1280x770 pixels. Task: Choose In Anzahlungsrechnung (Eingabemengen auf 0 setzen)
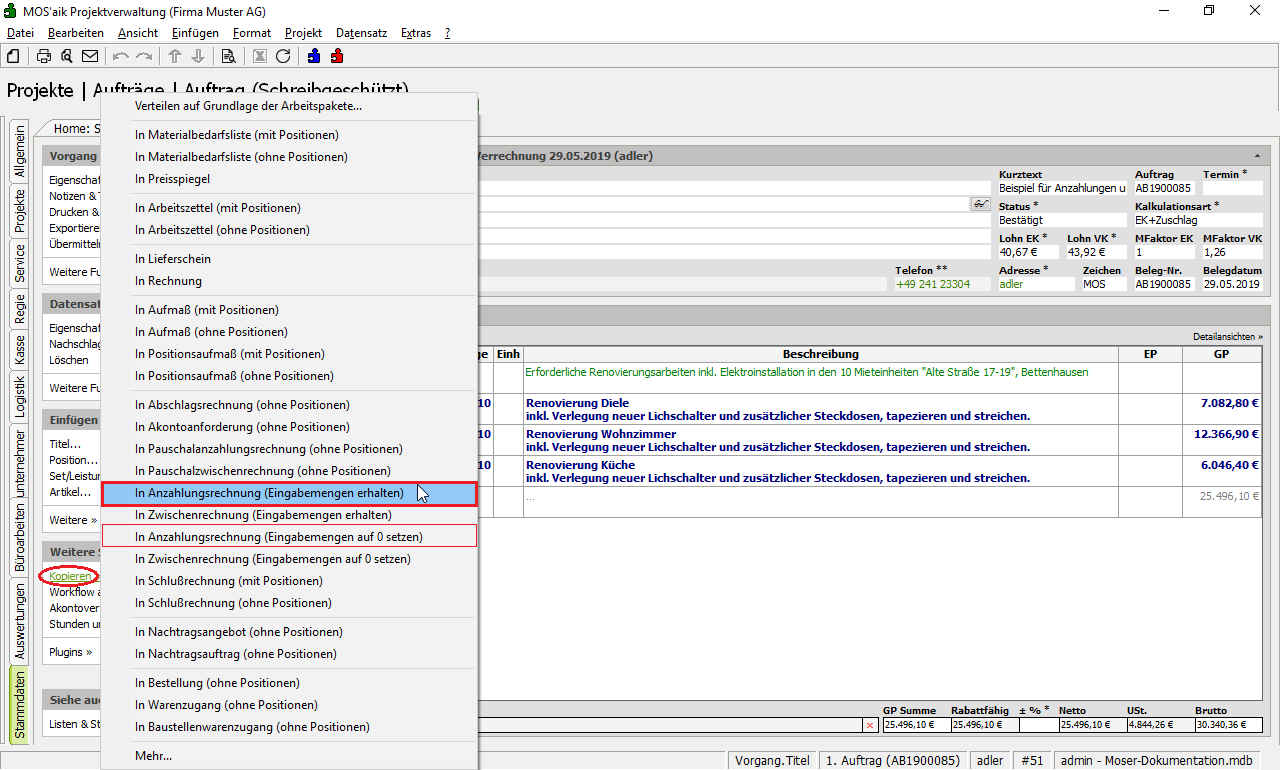tap(279, 537)
